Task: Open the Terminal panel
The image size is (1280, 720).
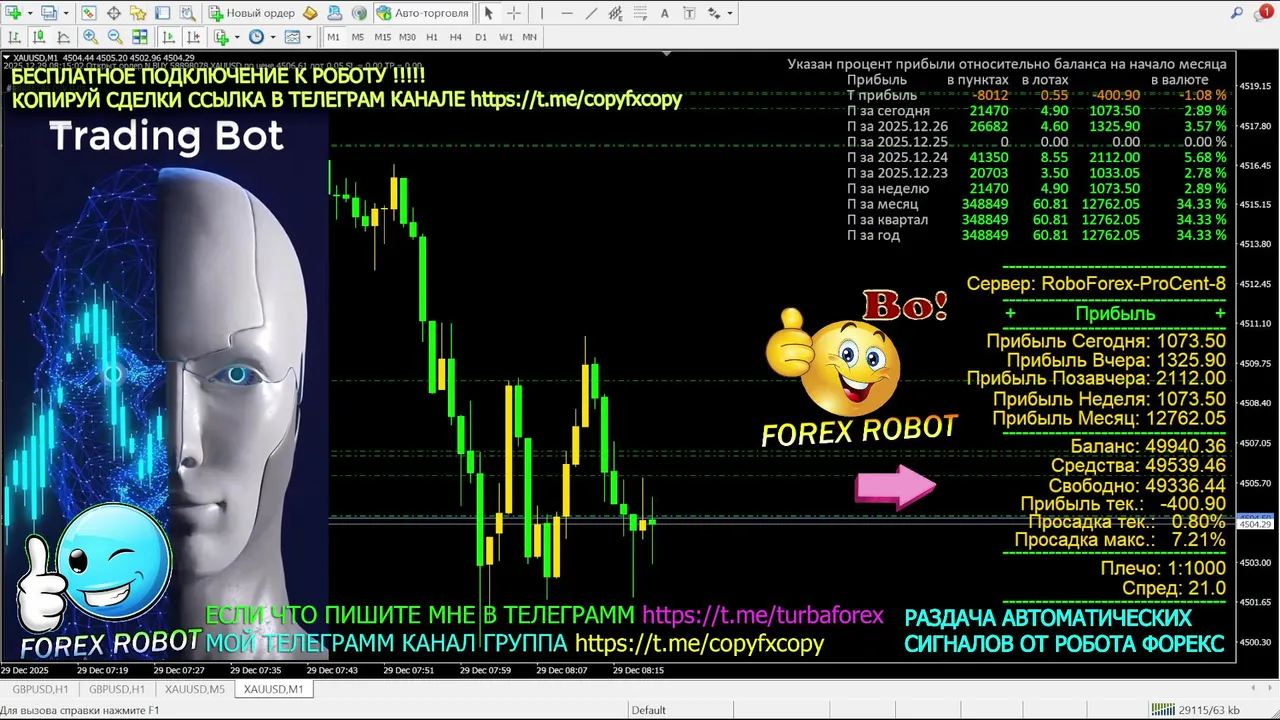Action: coord(162,13)
